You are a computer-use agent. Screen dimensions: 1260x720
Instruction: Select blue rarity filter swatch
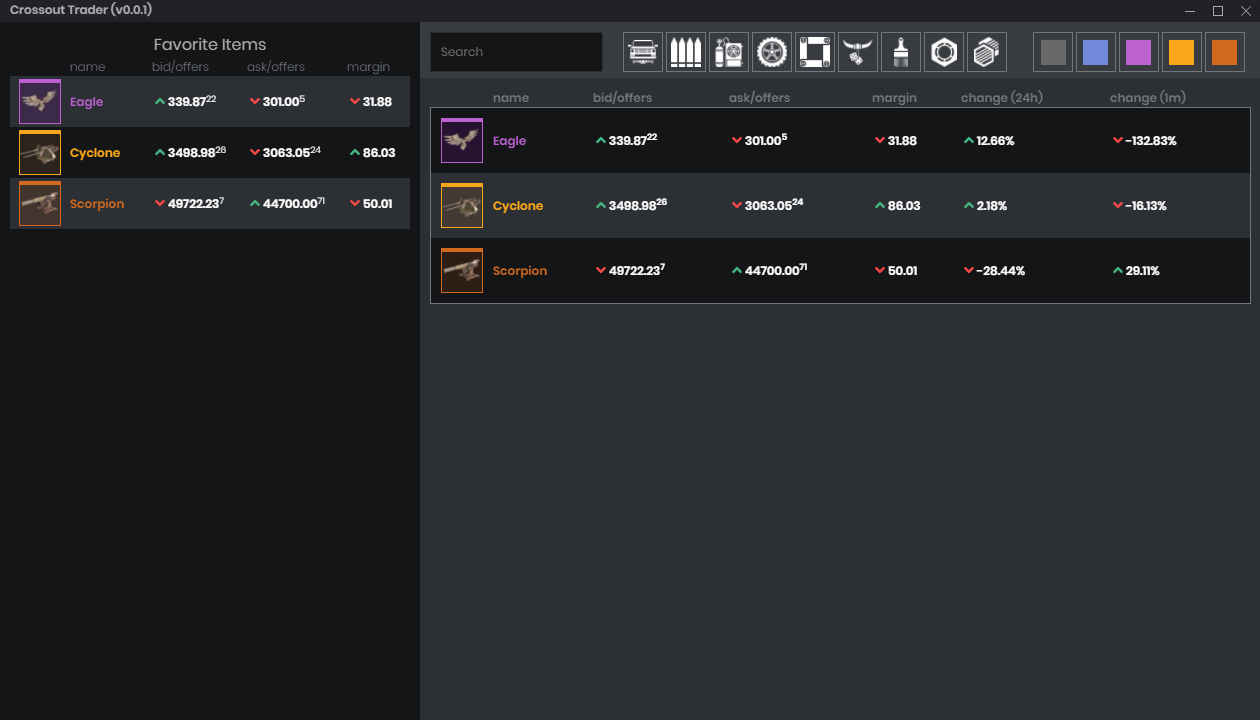coord(1096,52)
